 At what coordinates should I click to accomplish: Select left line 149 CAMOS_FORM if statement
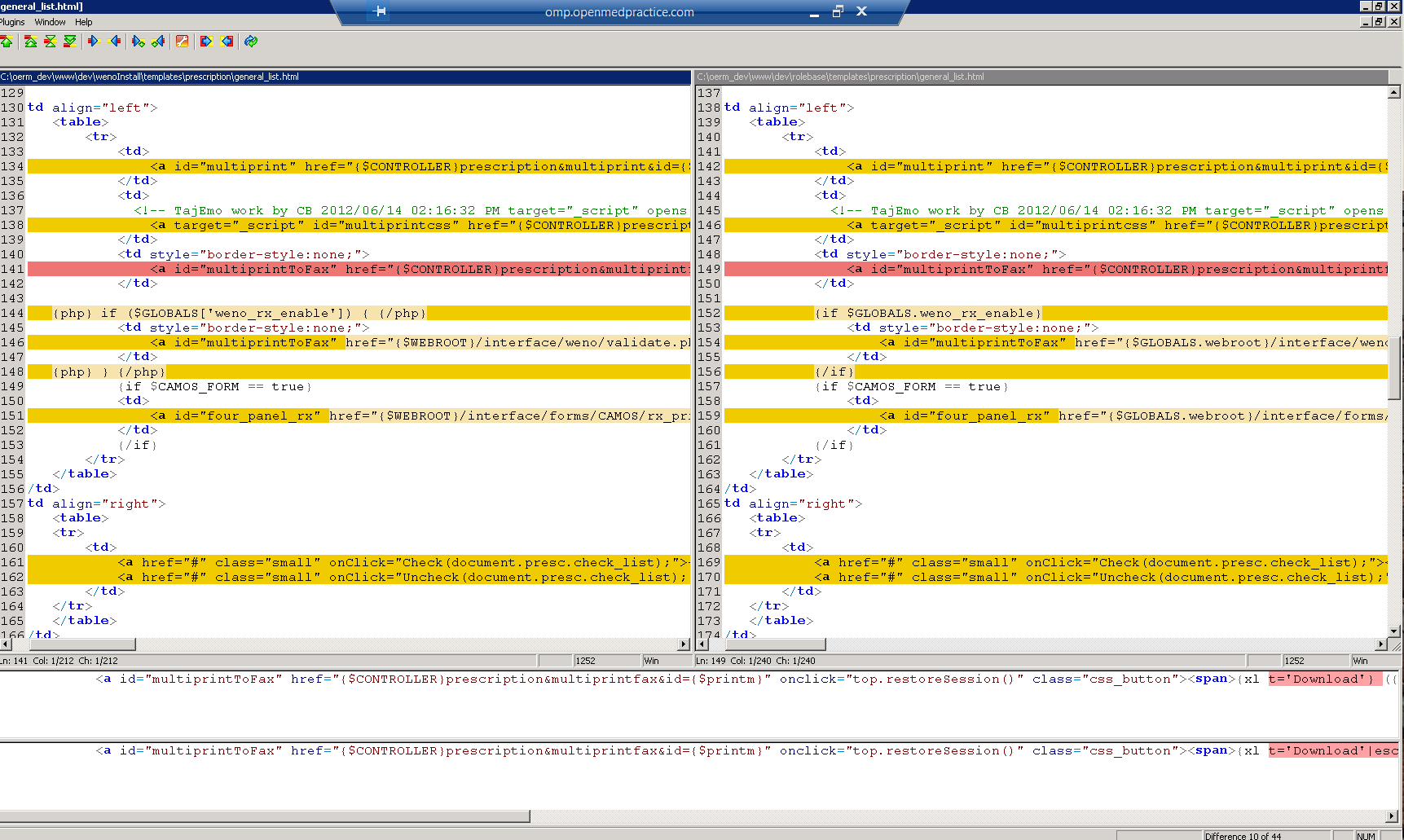pyautogui.click(x=359, y=386)
